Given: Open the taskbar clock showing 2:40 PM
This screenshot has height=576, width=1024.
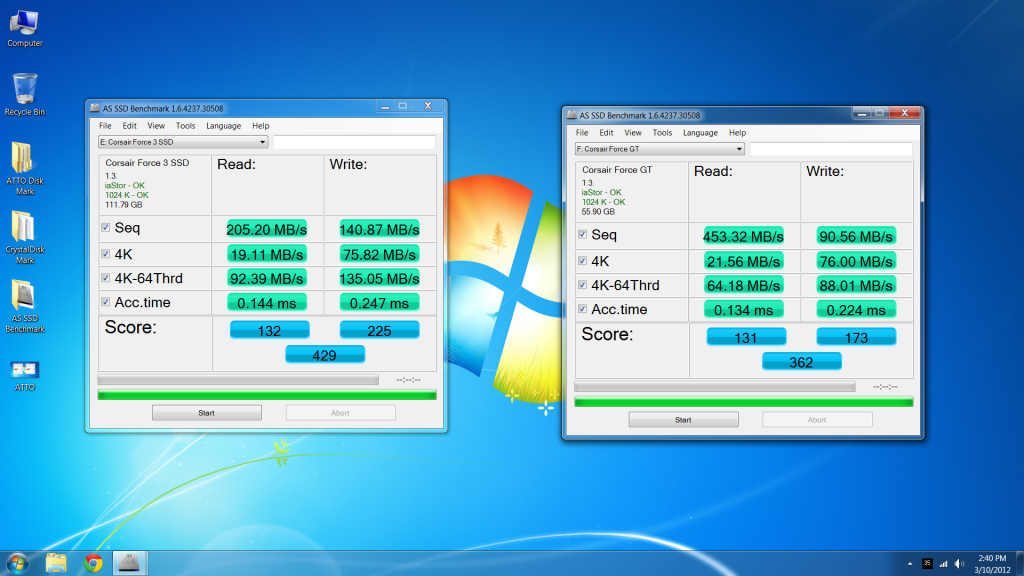Looking at the screenshot, I should (x=992, y=564).
